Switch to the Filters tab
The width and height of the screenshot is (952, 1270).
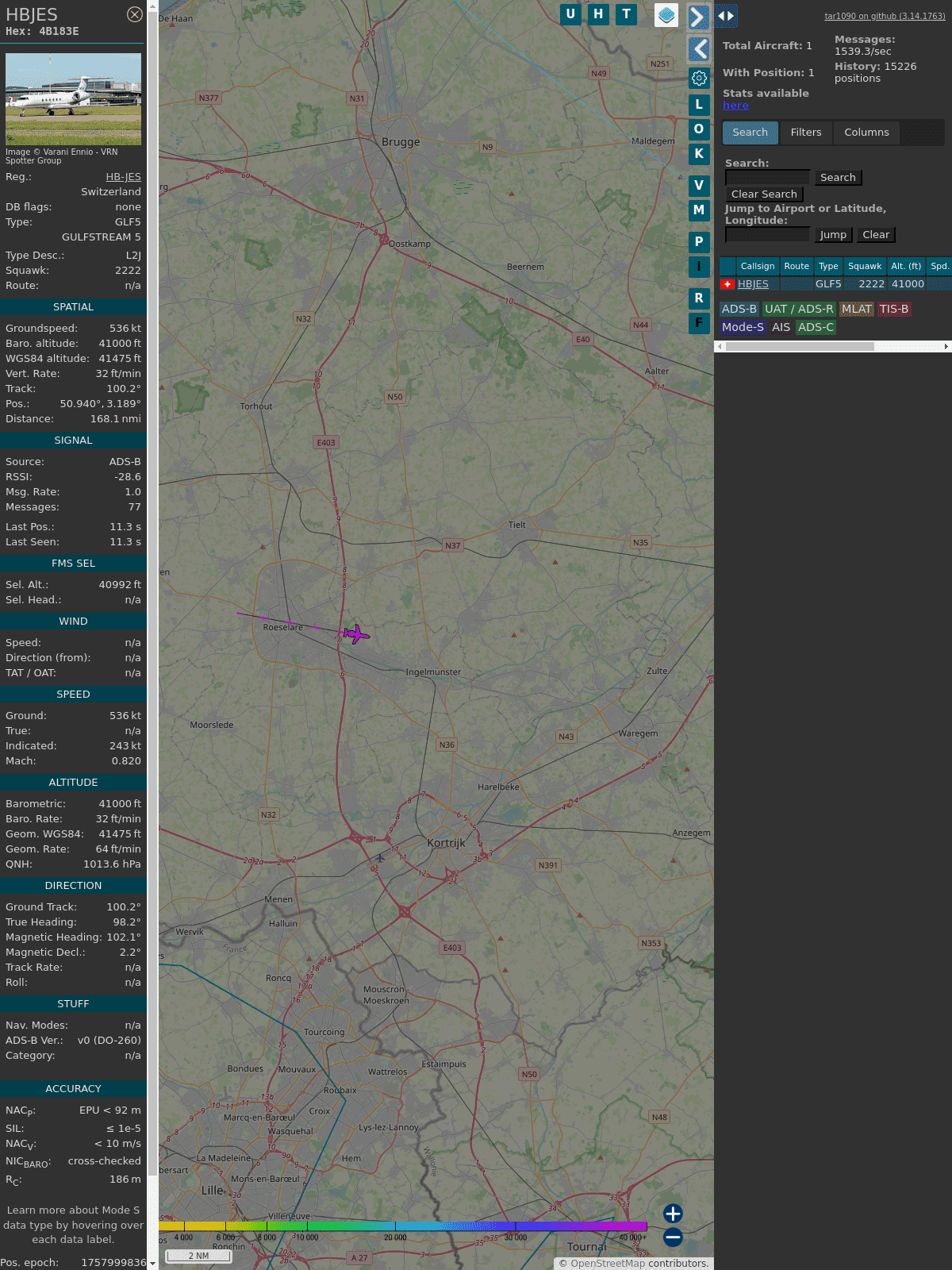805,133
